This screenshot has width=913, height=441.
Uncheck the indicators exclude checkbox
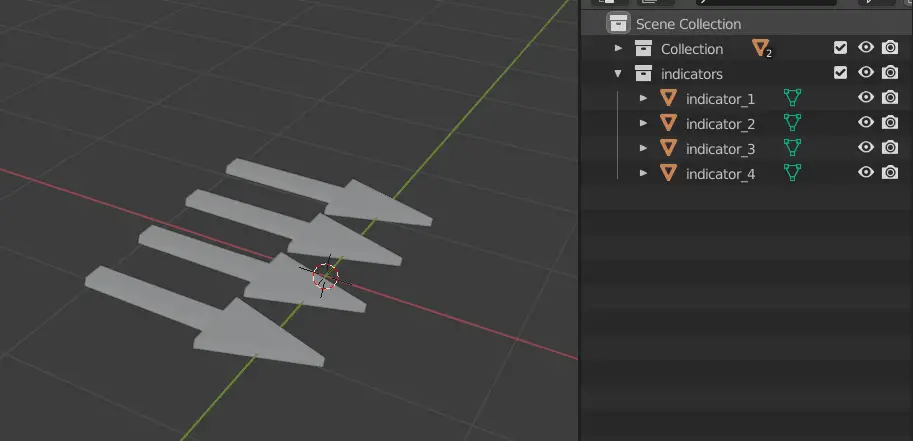click(x=840, y=73)
